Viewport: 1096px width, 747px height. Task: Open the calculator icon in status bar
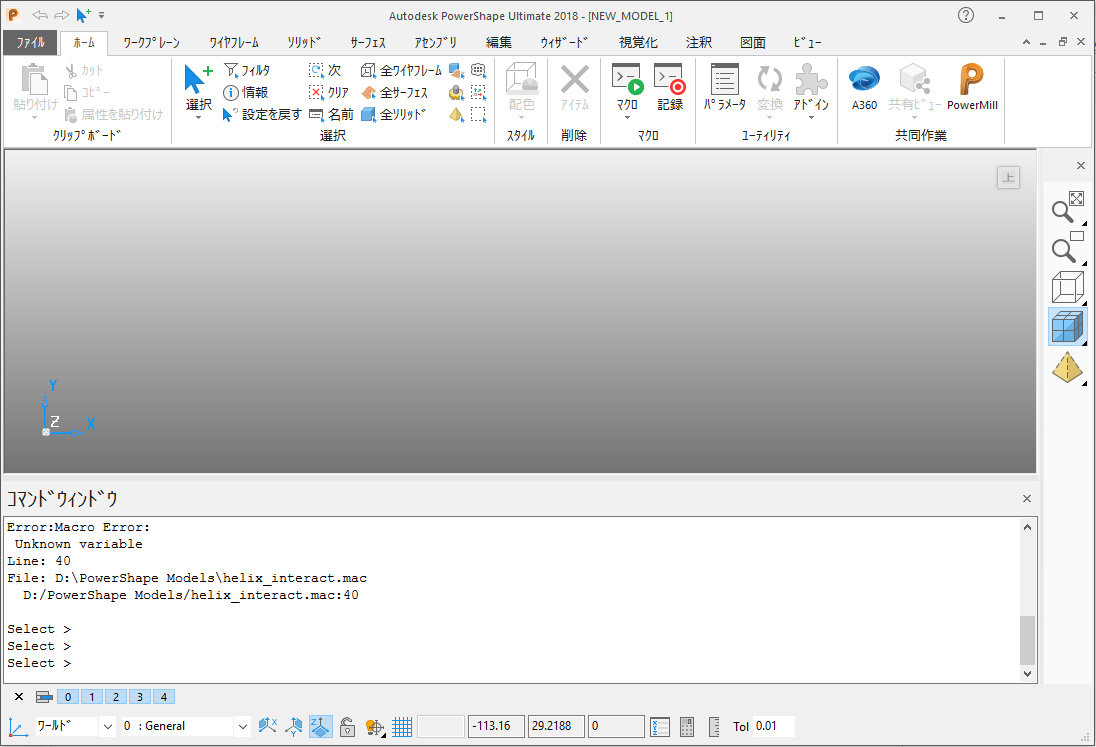click(x=687, y=727)
